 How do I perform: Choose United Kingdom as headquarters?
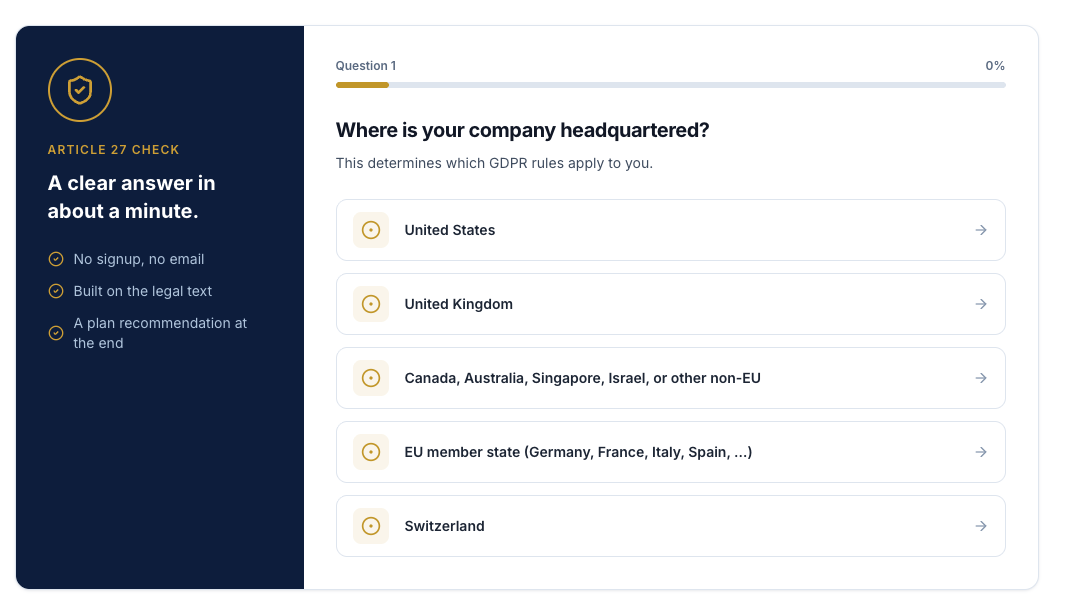pyautogui.click(x=670, y=304)
